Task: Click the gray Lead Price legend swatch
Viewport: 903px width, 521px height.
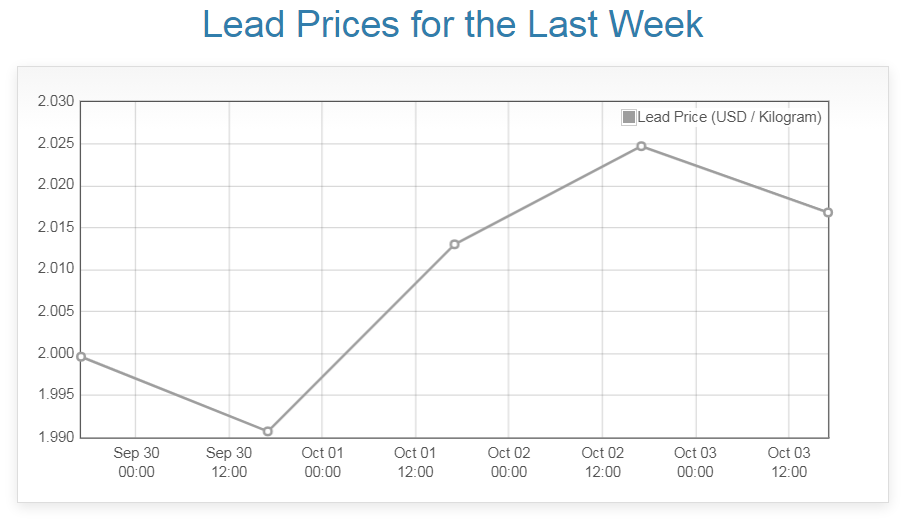Action: pos(629,117)
